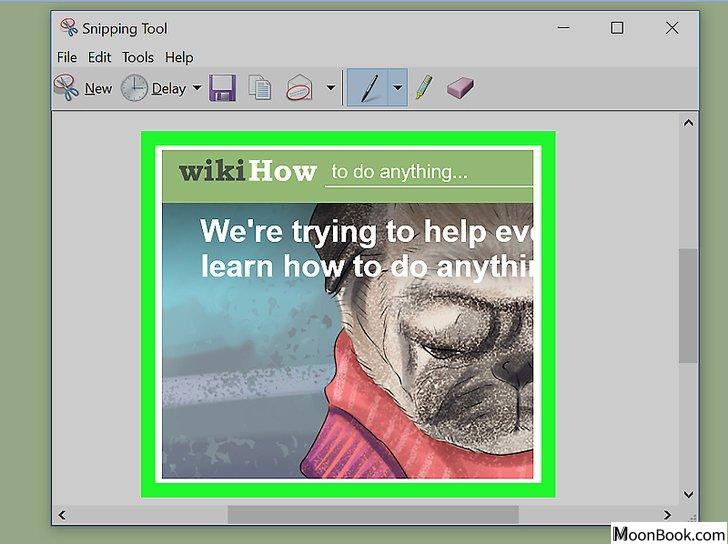Click the 'Delay' label on the toolbar

click(x=169, y=88)
